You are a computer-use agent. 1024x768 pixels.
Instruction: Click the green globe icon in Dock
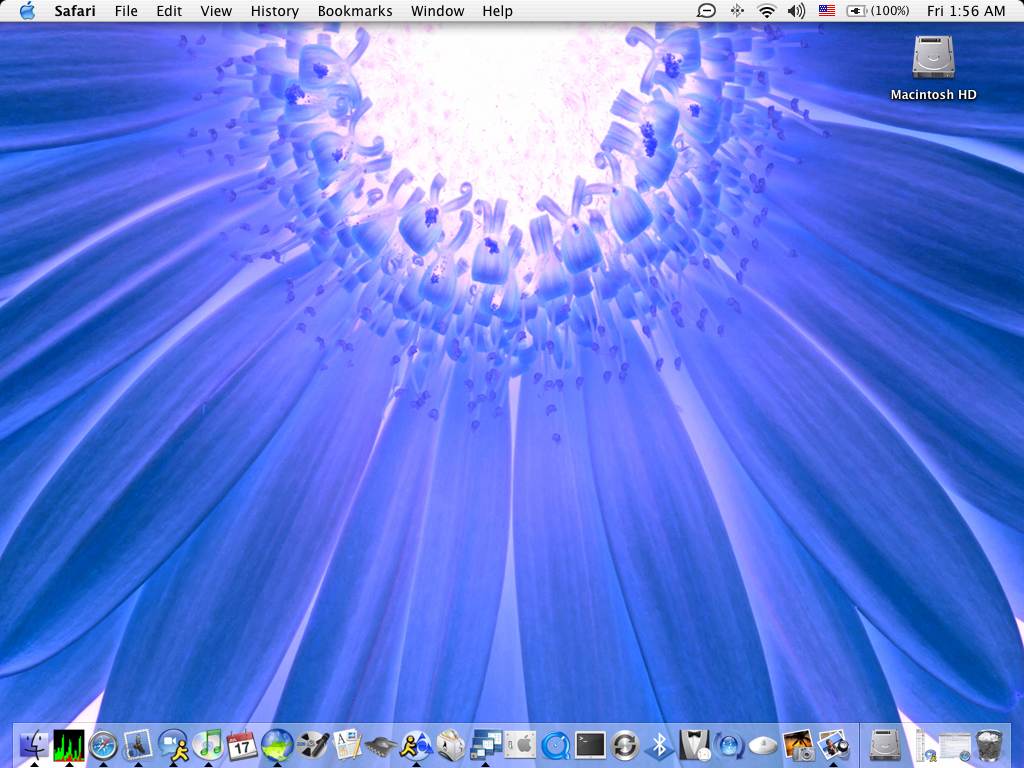(277, 744)
